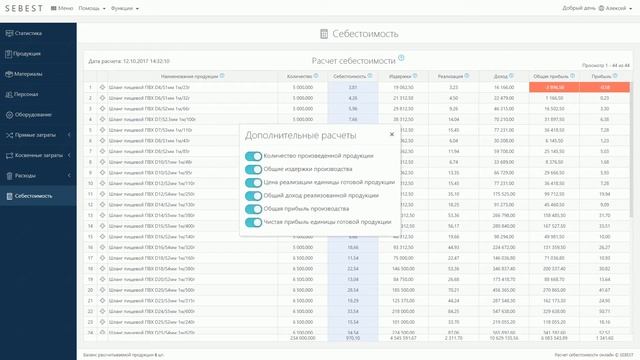Click the SEBEST logo
The image size is (640, 360).
coord(24,8)
